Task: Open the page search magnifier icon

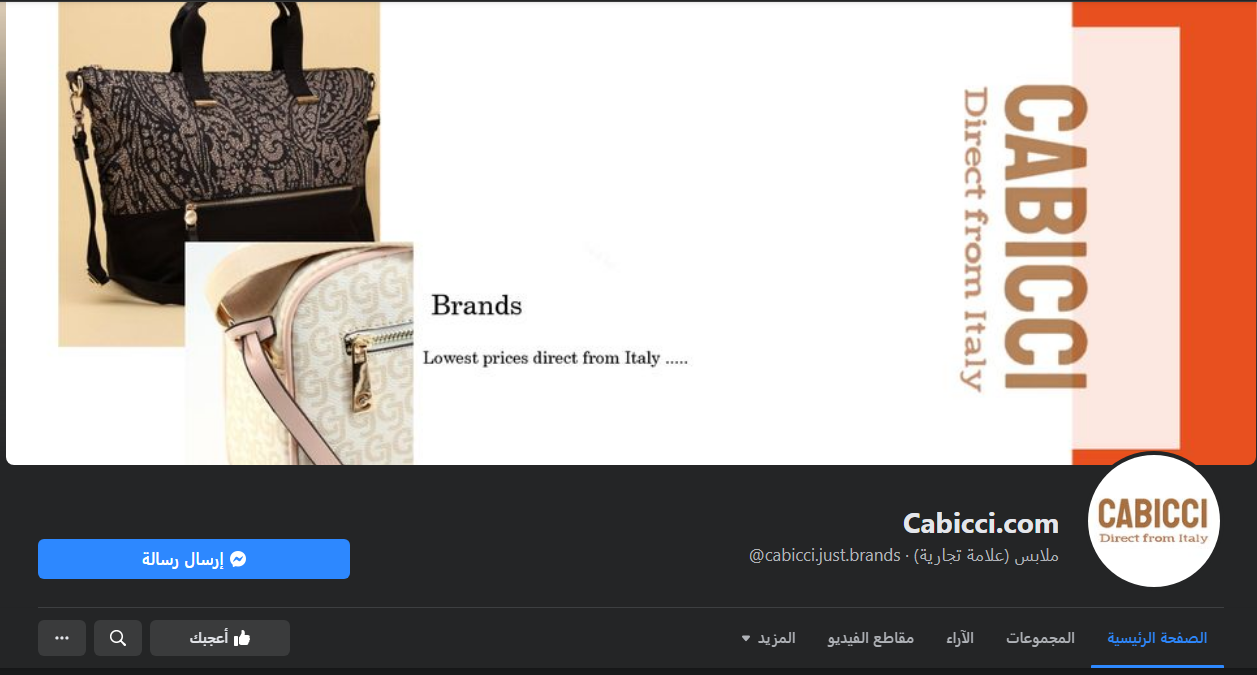Action: pyautogui.click(x=118, y=638)
